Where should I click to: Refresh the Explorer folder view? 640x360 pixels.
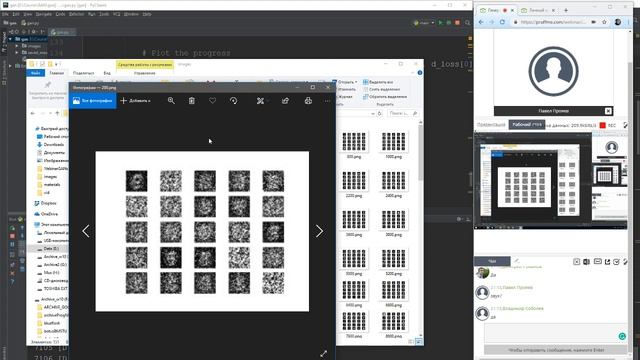pos(380,113)
